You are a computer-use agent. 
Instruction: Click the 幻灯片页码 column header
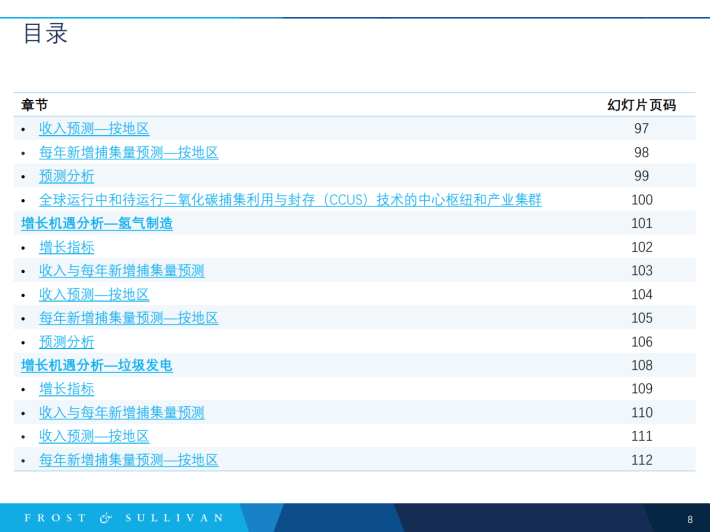pos(642,105)
